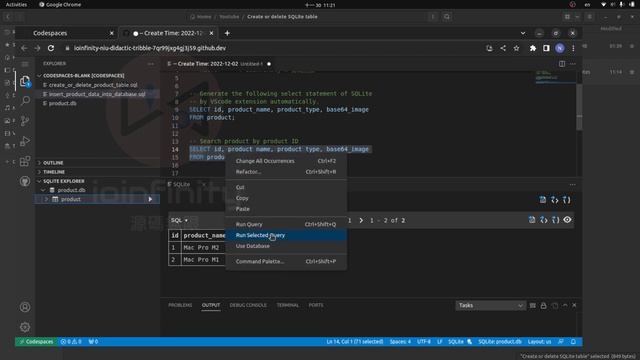
Task: Open the Chrome tab search chevron
Action: (x=523, y=33)
